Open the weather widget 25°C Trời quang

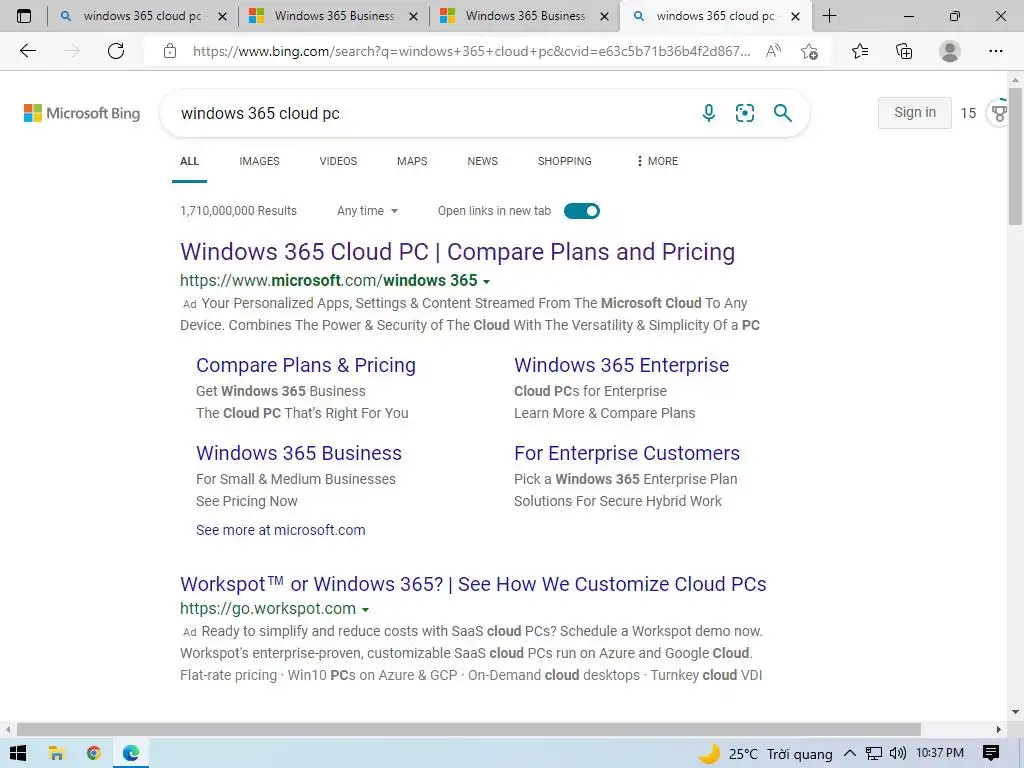(x=765, y=754)
